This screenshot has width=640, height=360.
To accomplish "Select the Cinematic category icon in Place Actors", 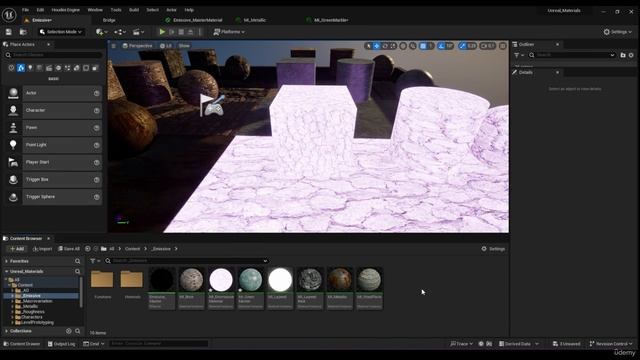I will [x=49, y=68].
